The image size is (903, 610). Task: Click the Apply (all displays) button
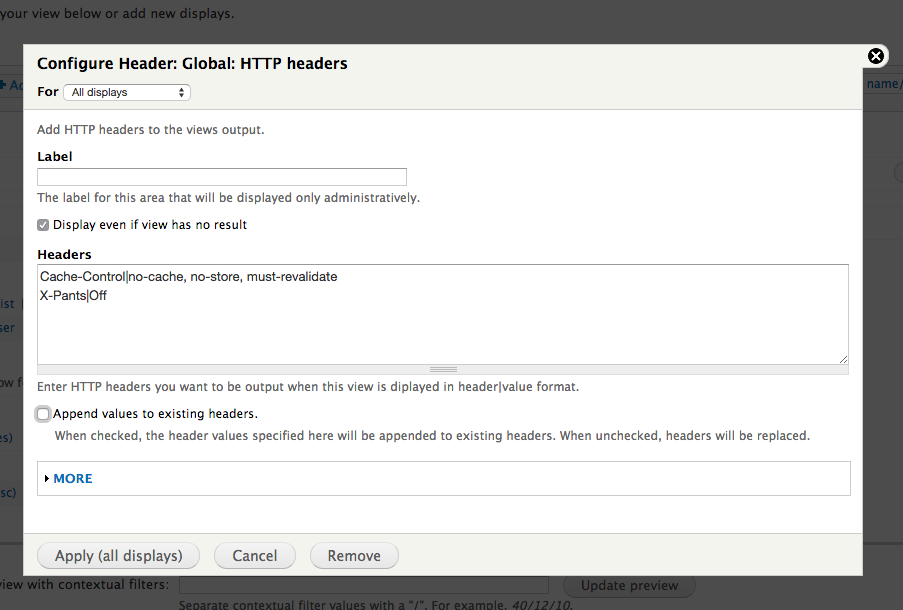coord(118,556)
